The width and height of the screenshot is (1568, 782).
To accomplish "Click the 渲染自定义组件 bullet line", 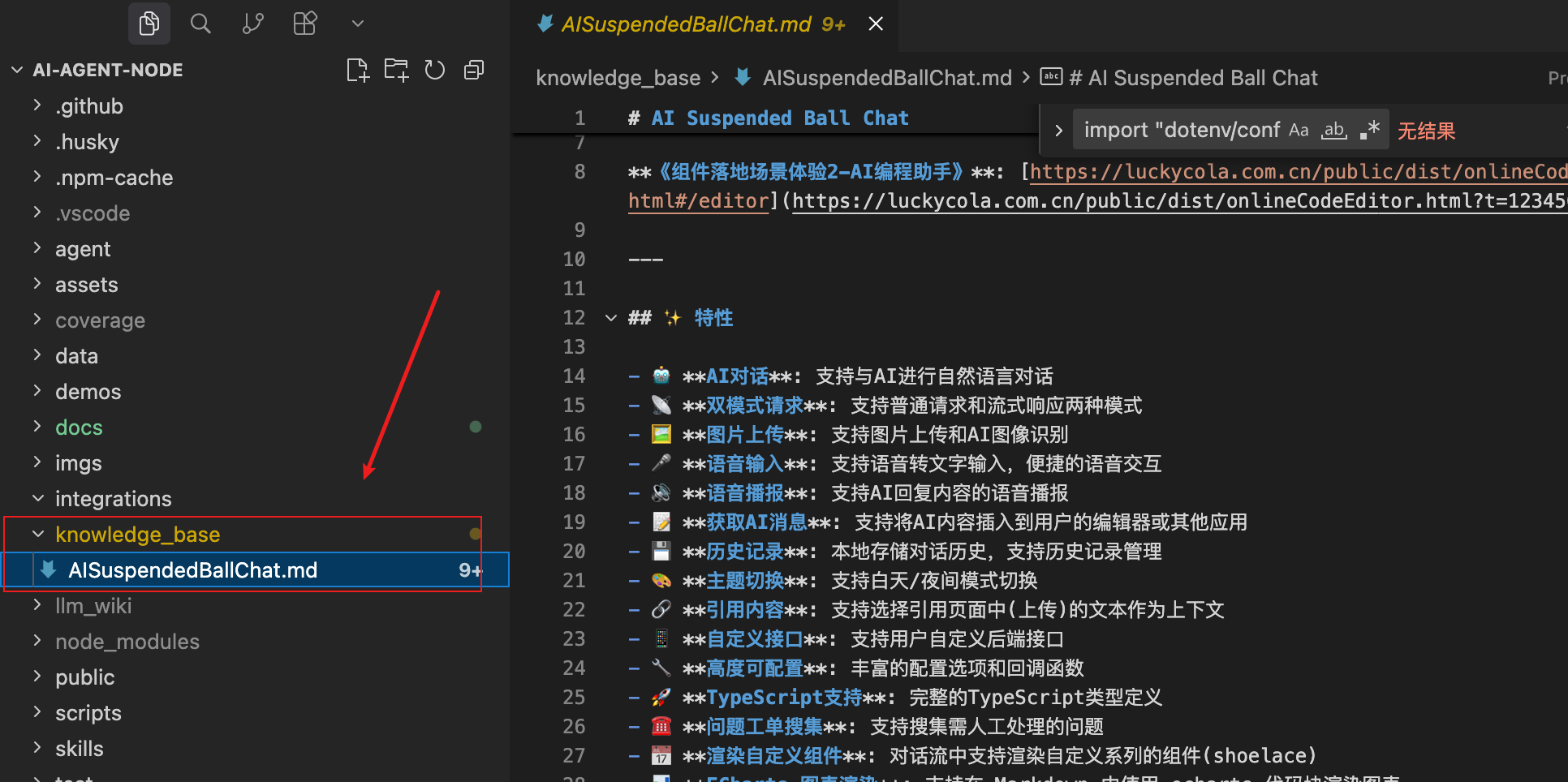I will tap(972, 756).
